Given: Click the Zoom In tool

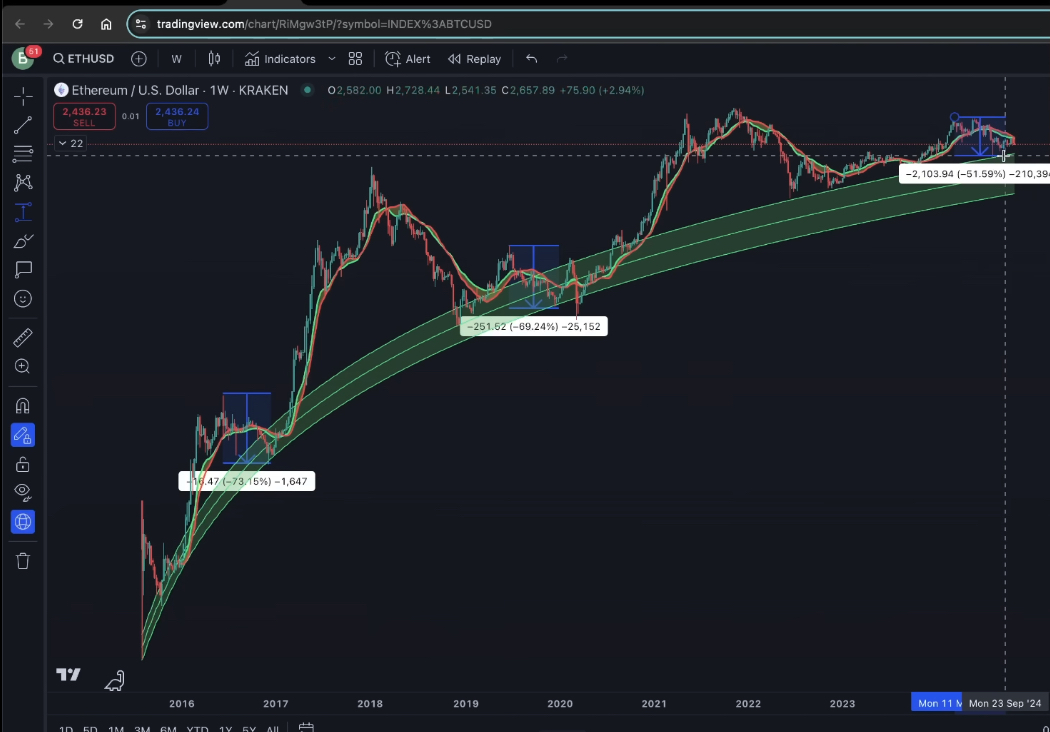Looking at the screenshot, I should coord(22,366).
